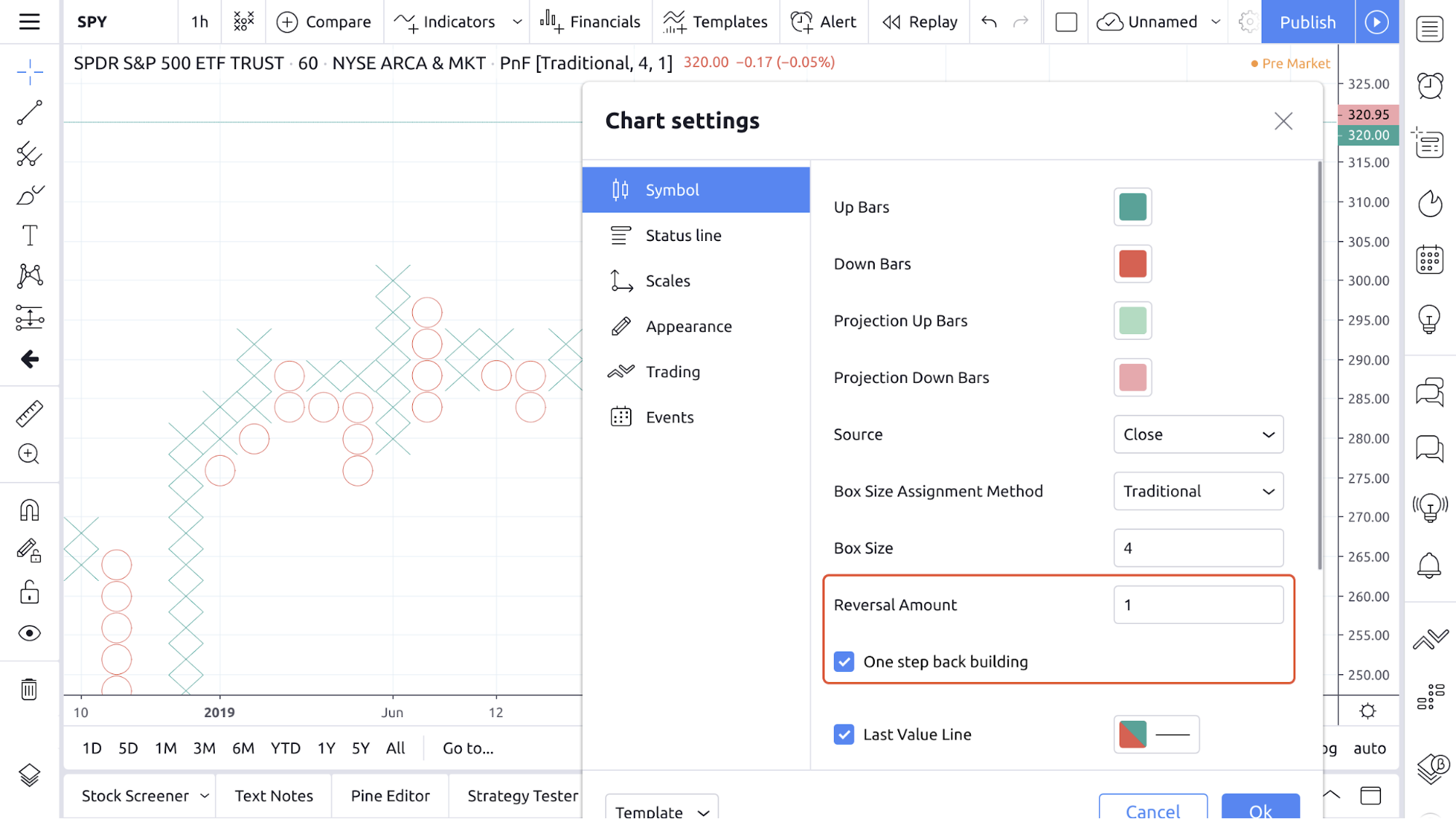Viewport: 1456px width, 819px height.
Task: Uncheck One step back building
Action: 844,662
